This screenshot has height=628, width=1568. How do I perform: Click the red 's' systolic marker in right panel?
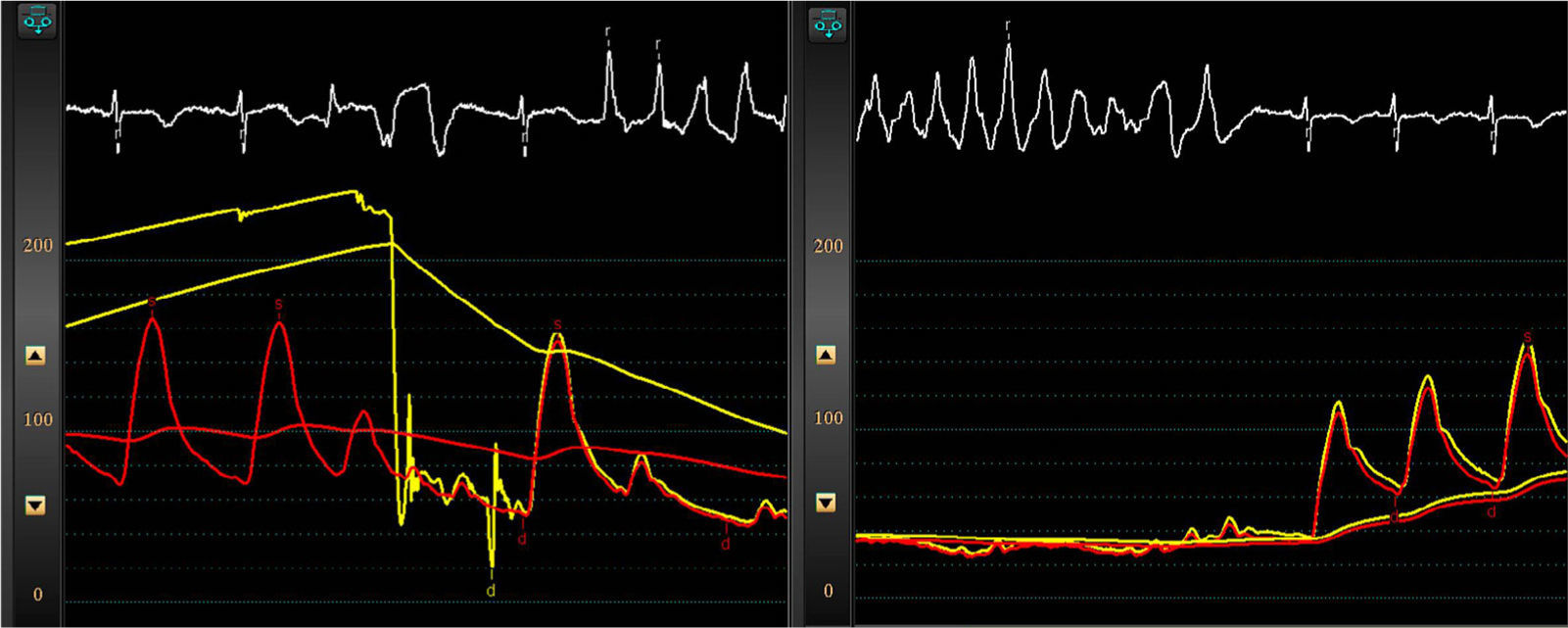point(1527,337)
